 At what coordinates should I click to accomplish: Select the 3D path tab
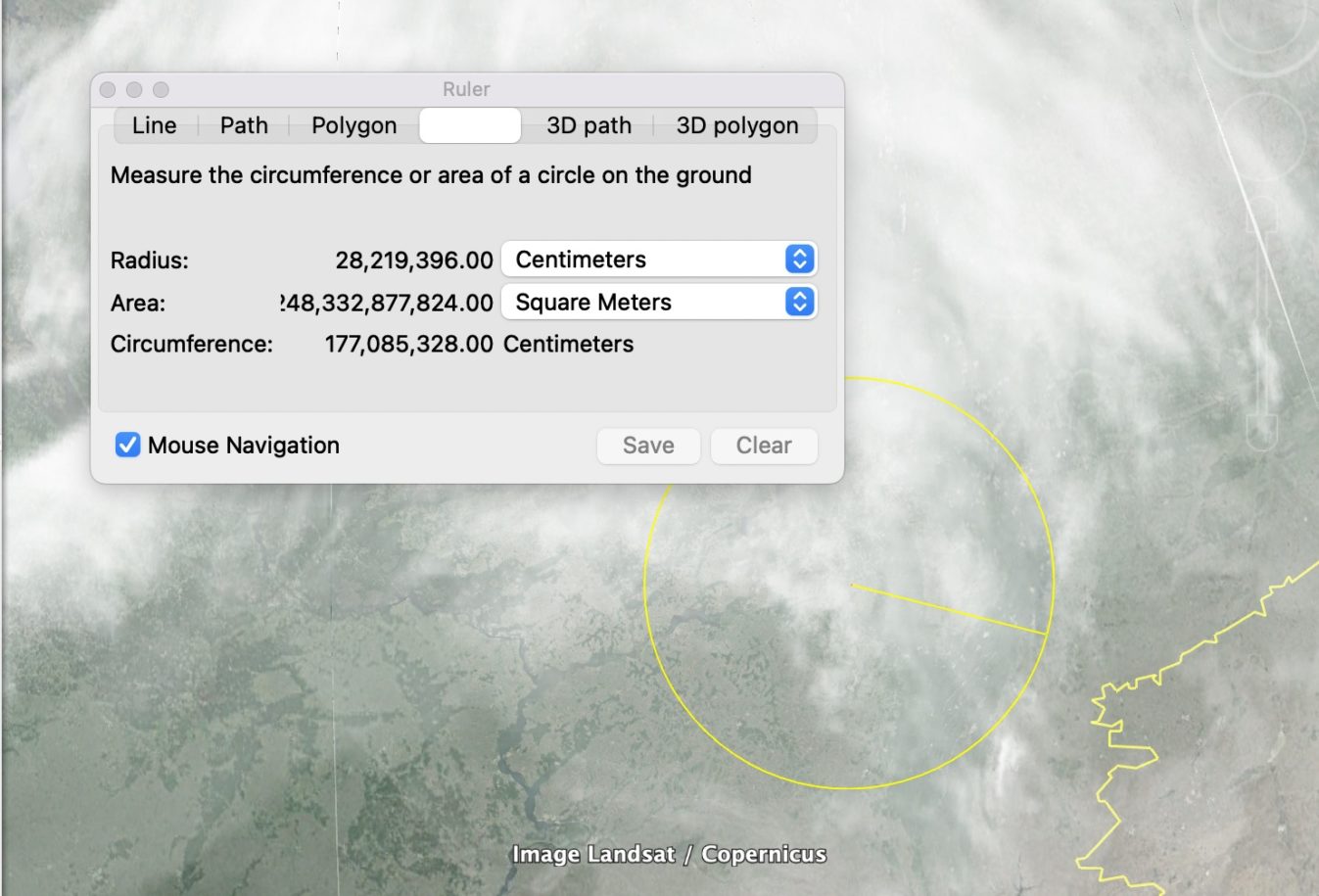pos(589,125)
